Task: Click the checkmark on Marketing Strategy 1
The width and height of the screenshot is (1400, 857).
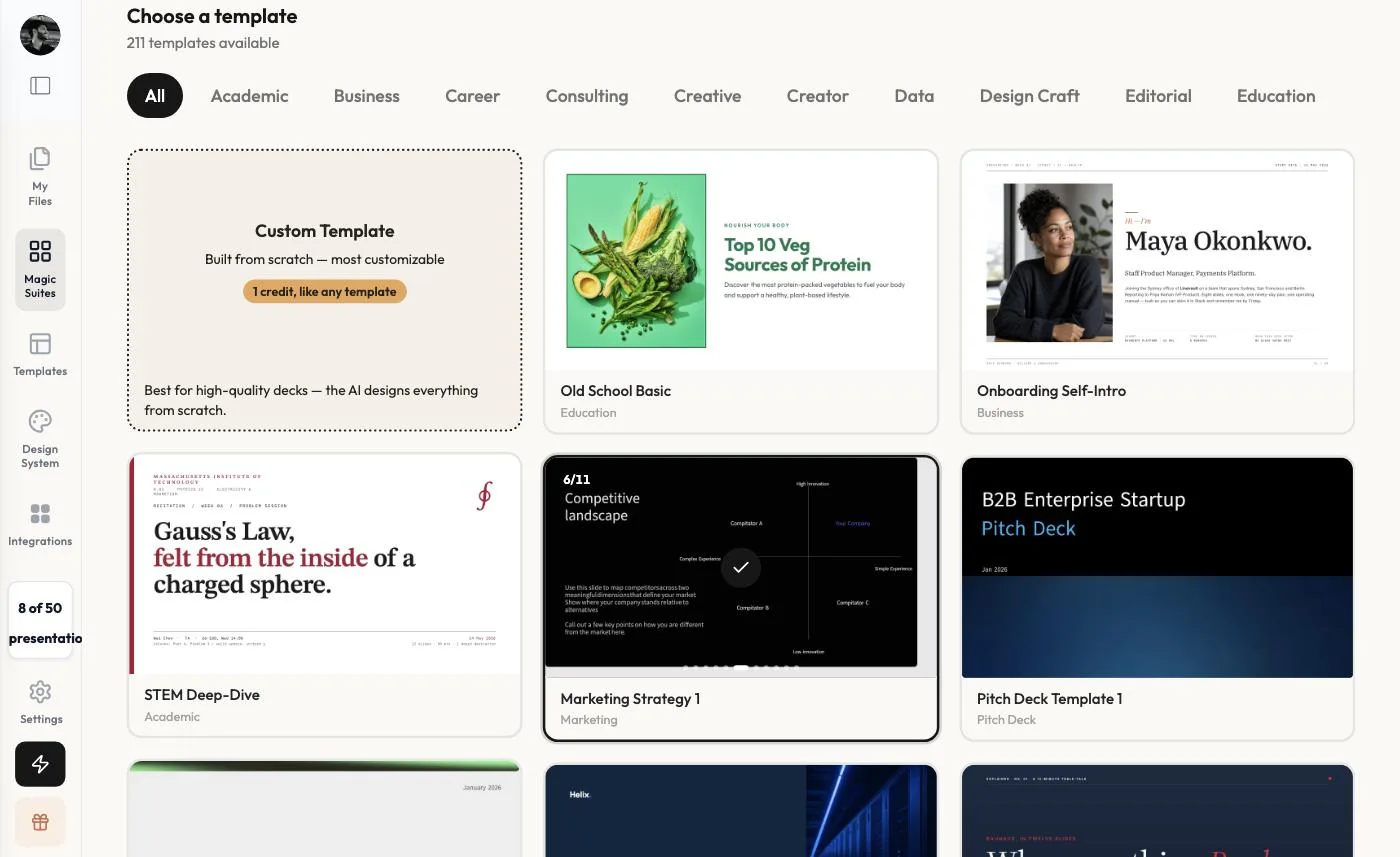Action: 740,567
